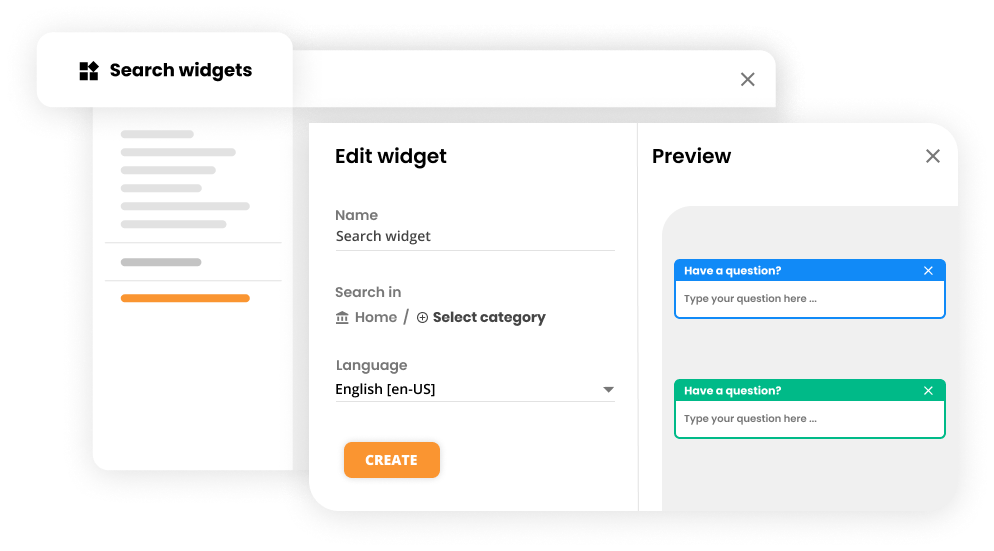This screenshot has width=994, height=551.
Task: Dismiss the blue question widget
Action: click(x=928, y=271)
